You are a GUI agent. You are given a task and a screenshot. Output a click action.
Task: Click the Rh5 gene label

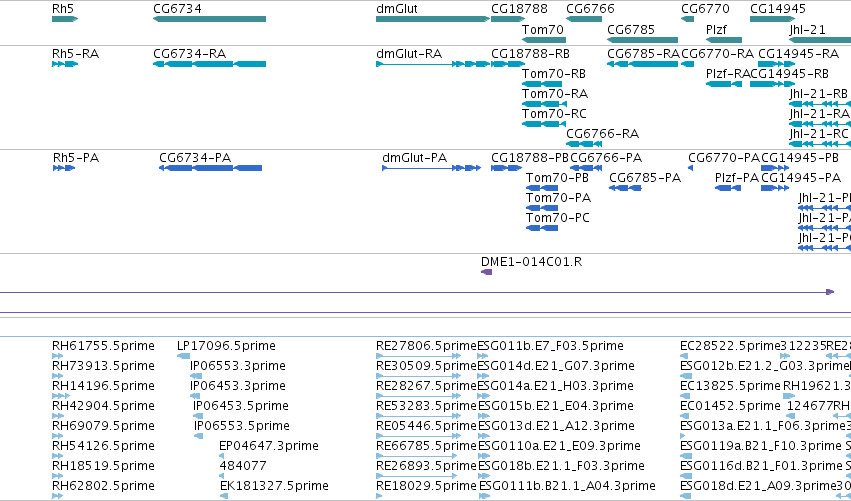click(63, 9)
